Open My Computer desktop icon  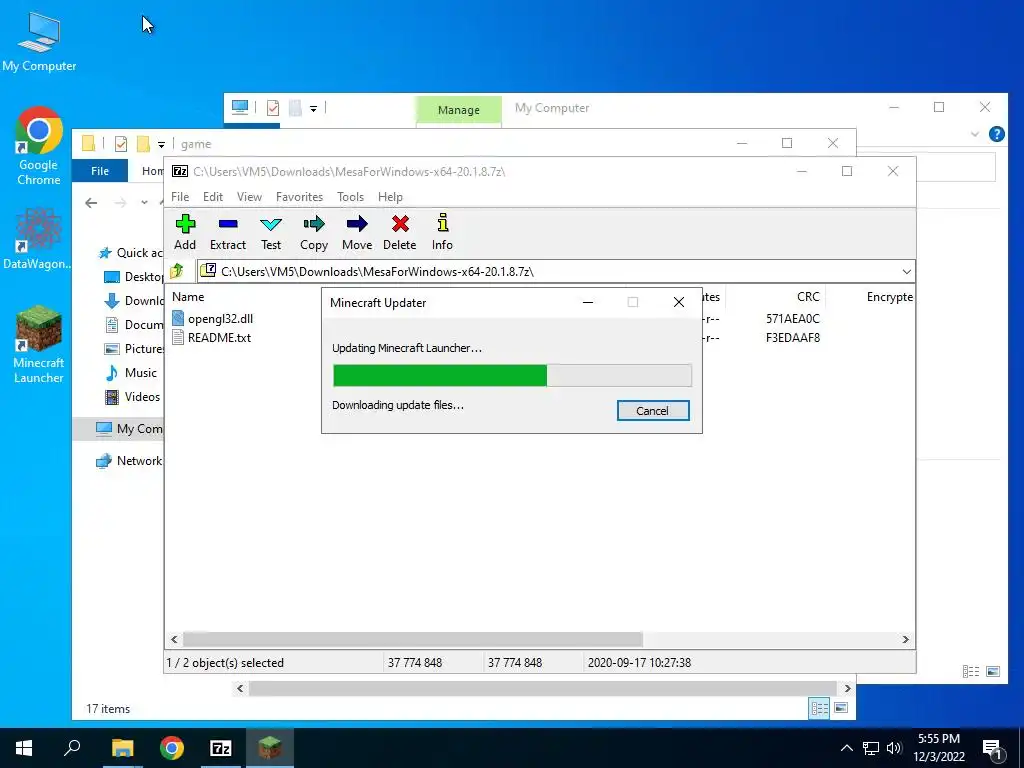(x=39, y=42)
